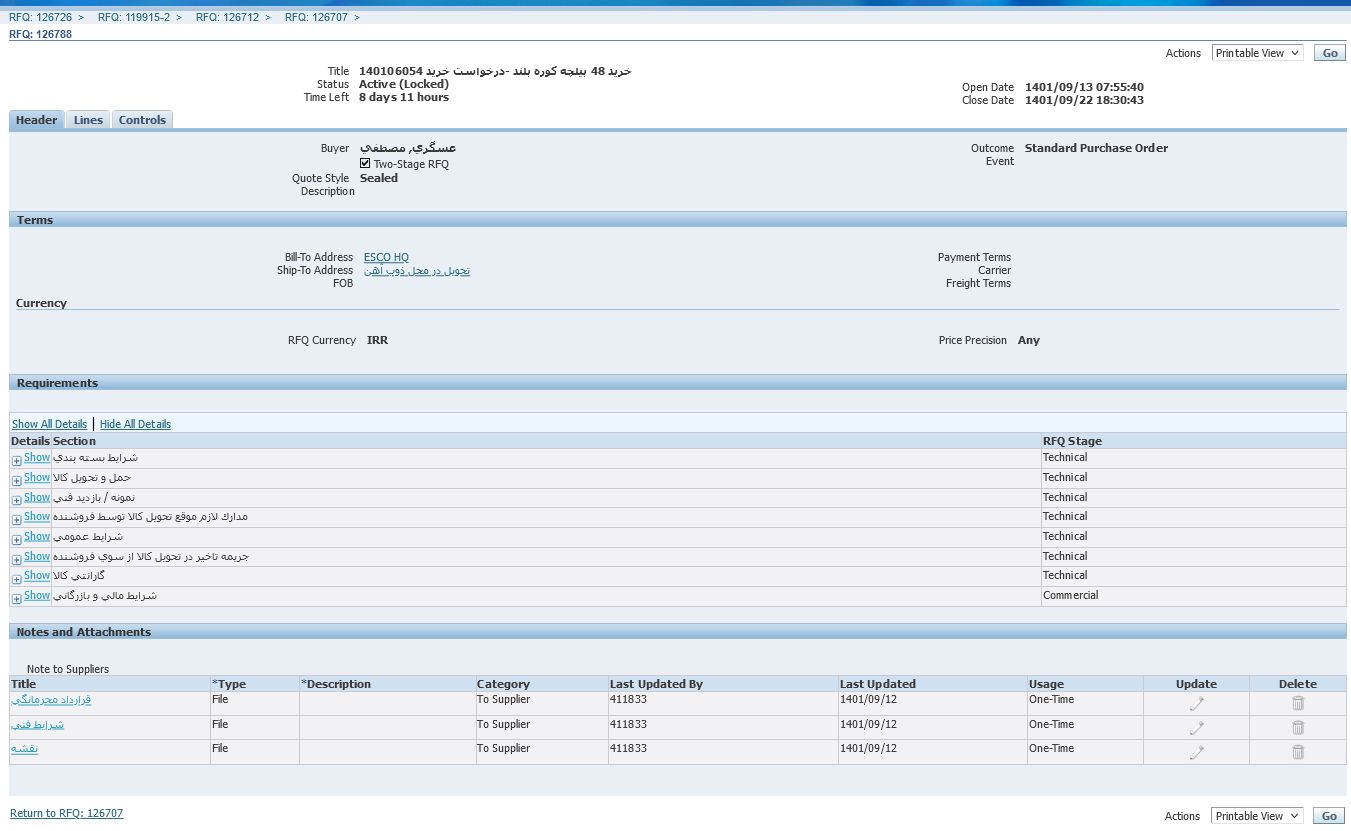Expand plus icon for شرايط عمومي section
Image resolution: width=1351 pixels, height=831 pixels.
pyautogui.click(x=16, y=540)
